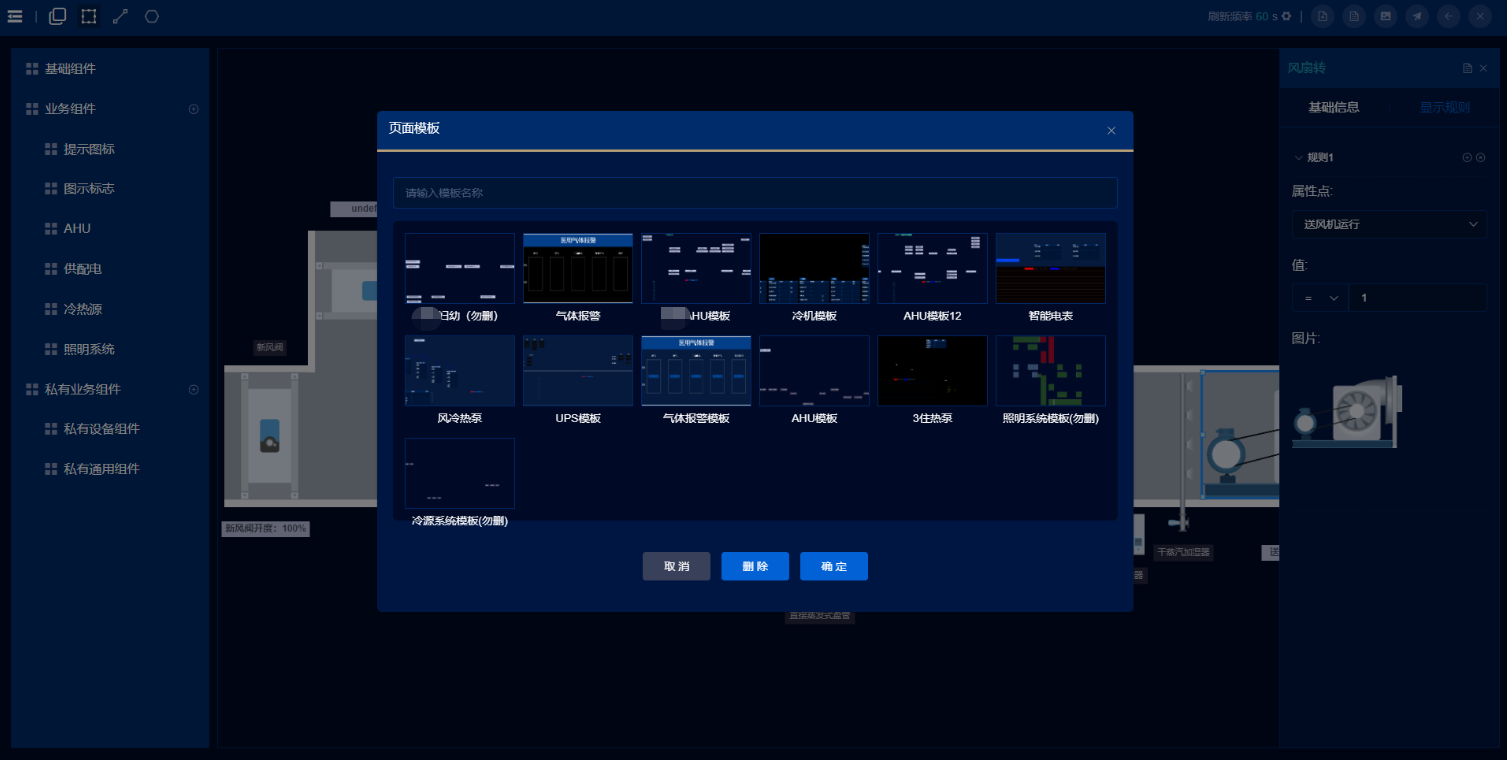Click the template name search field
Image resolution: width=1507 pixels, height=760 pixels.
coord(754,193)
